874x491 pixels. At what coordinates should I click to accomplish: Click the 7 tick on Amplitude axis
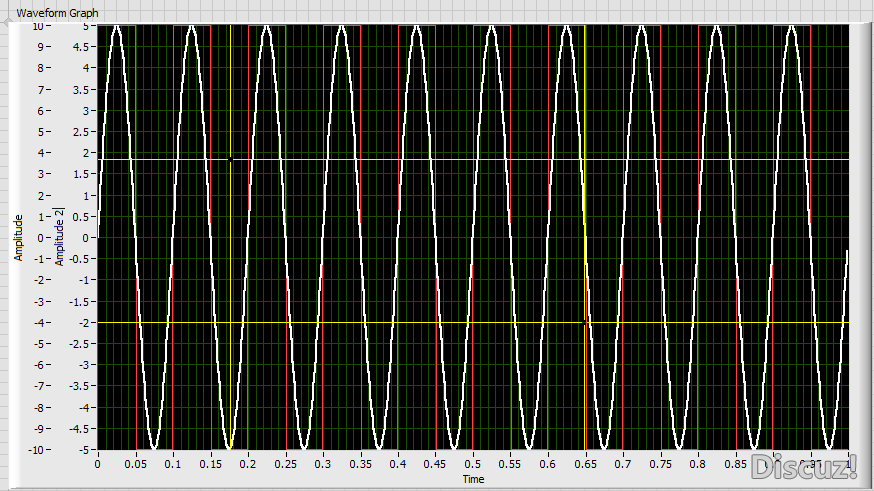41,90
